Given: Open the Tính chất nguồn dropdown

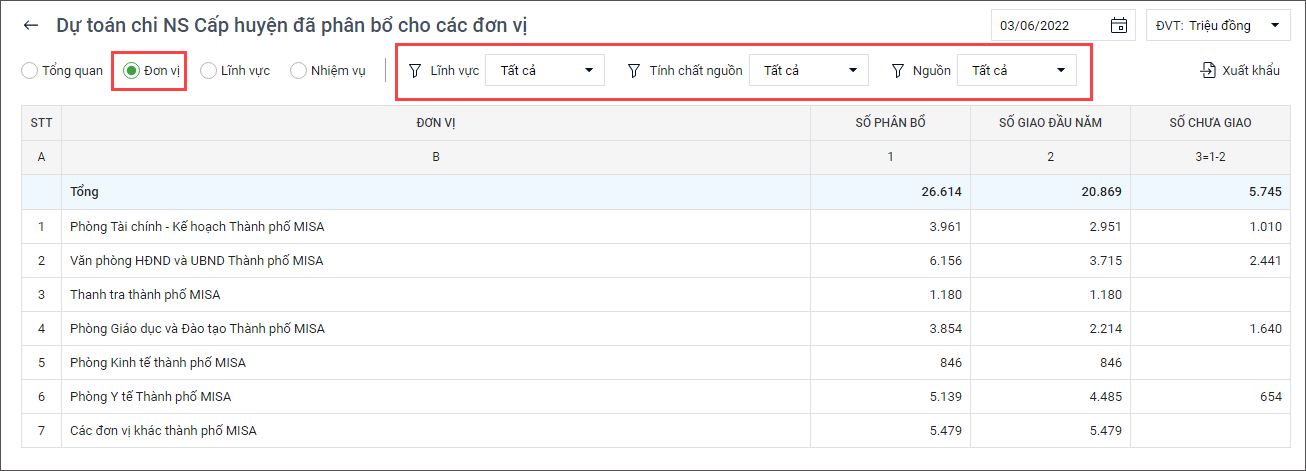Looking at the screenshot, I should tap(808, 70).
